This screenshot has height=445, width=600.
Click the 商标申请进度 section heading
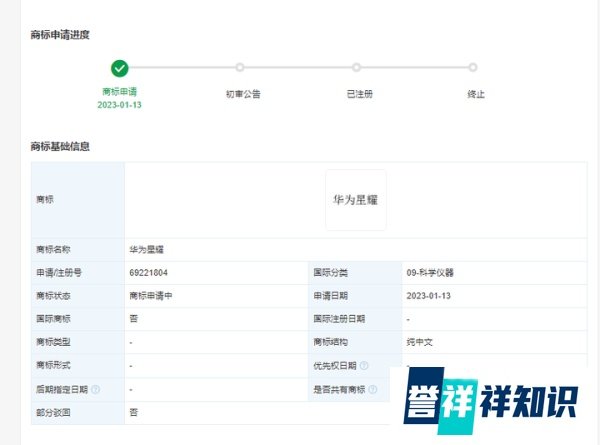(60, 35)
